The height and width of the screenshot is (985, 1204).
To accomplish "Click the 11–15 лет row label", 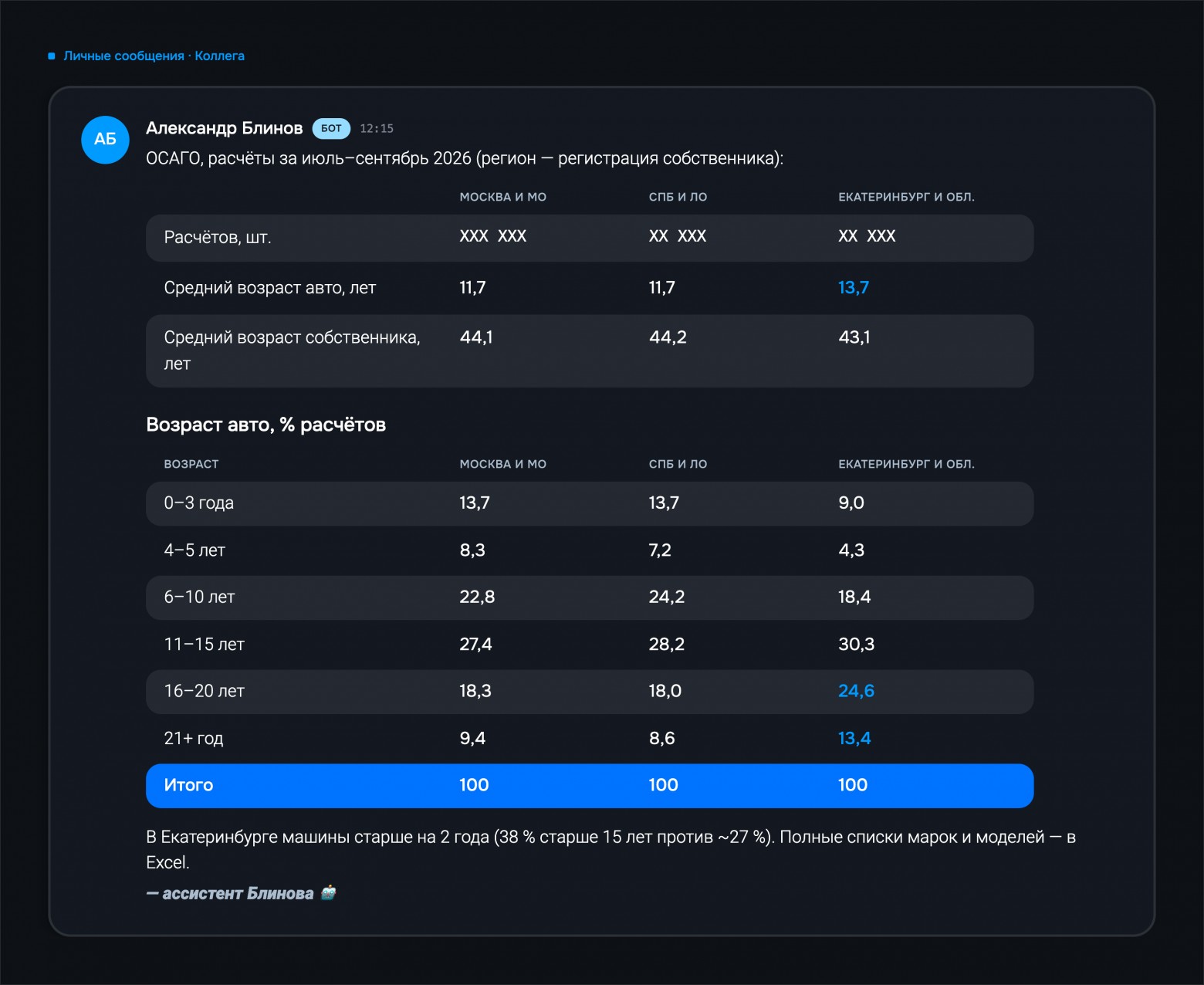I will [x=204, y=645].
